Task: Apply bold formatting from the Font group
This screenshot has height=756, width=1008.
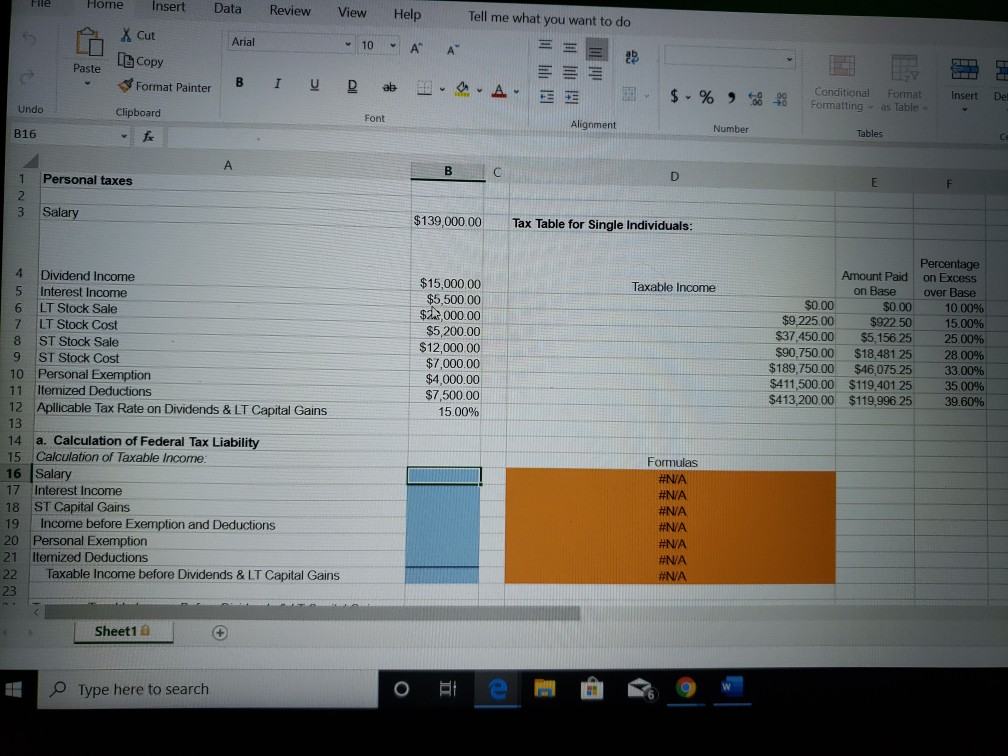Action: click(239, 85)
